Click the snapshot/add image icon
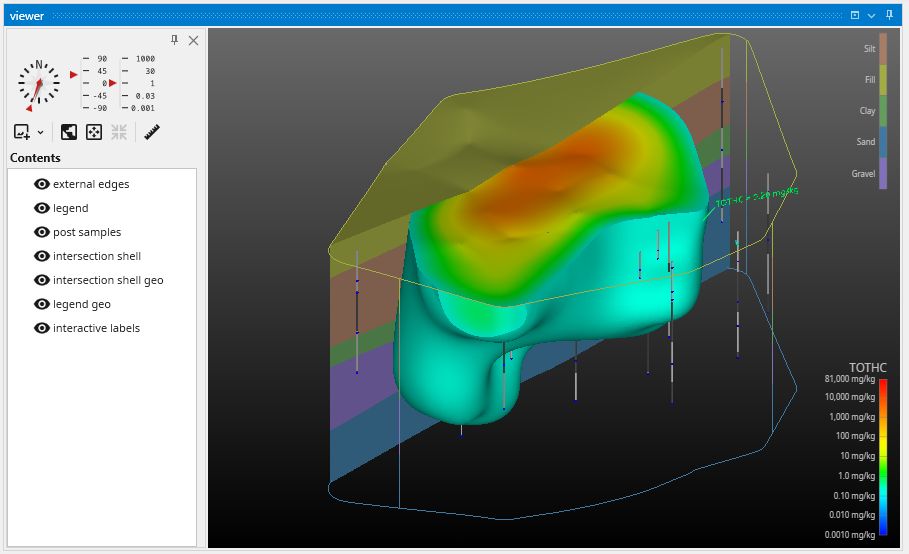The image size is (909, 554). (22, 132)
